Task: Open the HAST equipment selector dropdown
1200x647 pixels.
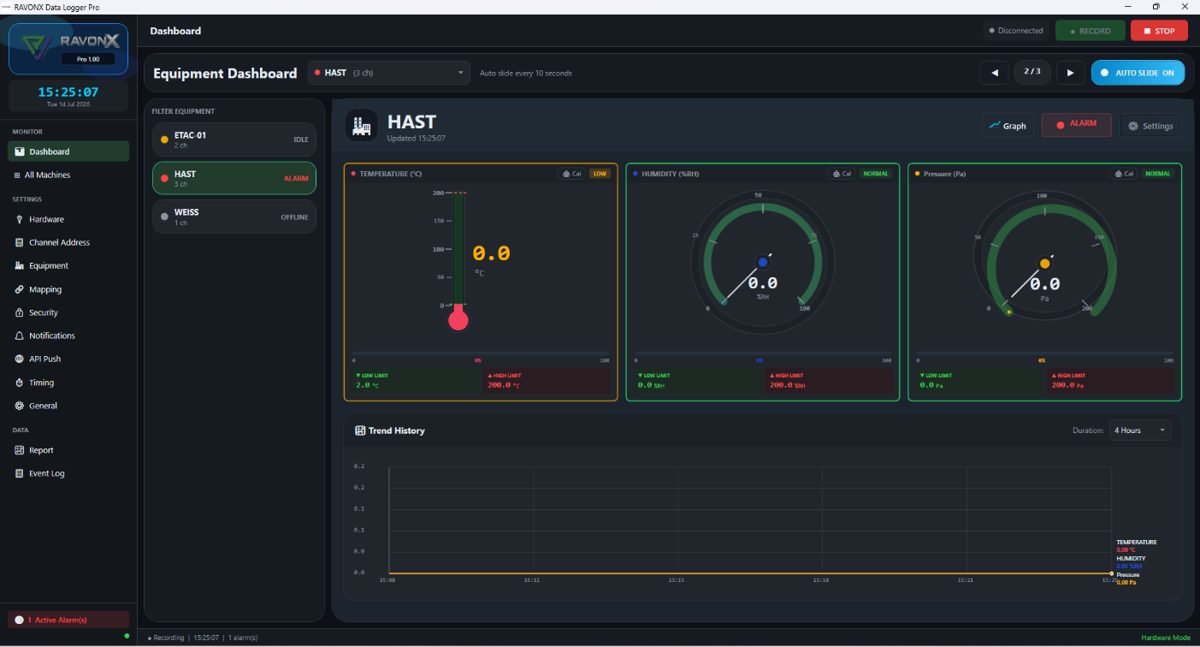Action: 389,73
